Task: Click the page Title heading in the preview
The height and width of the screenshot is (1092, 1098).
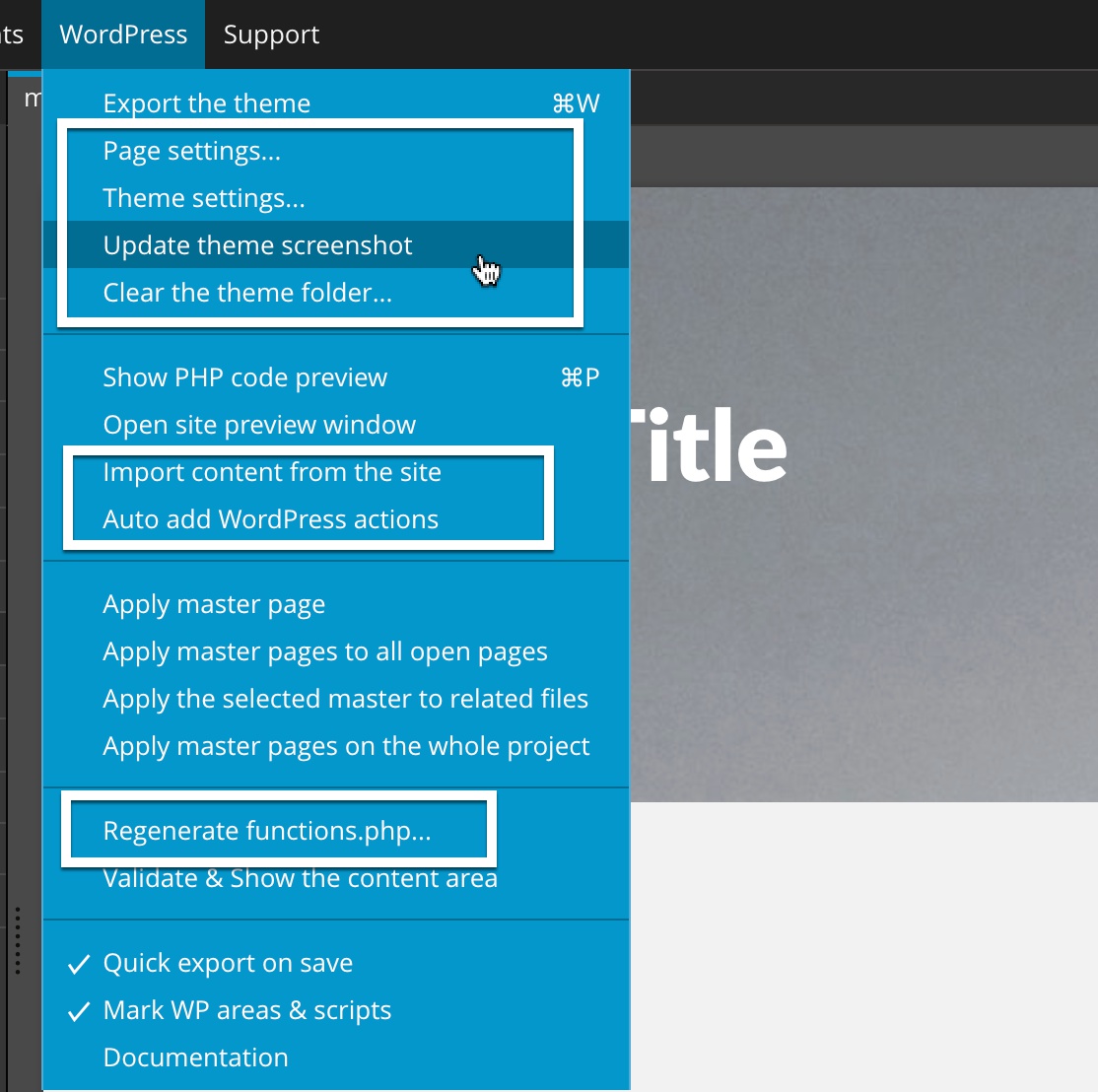Action: tap(709, 445)
